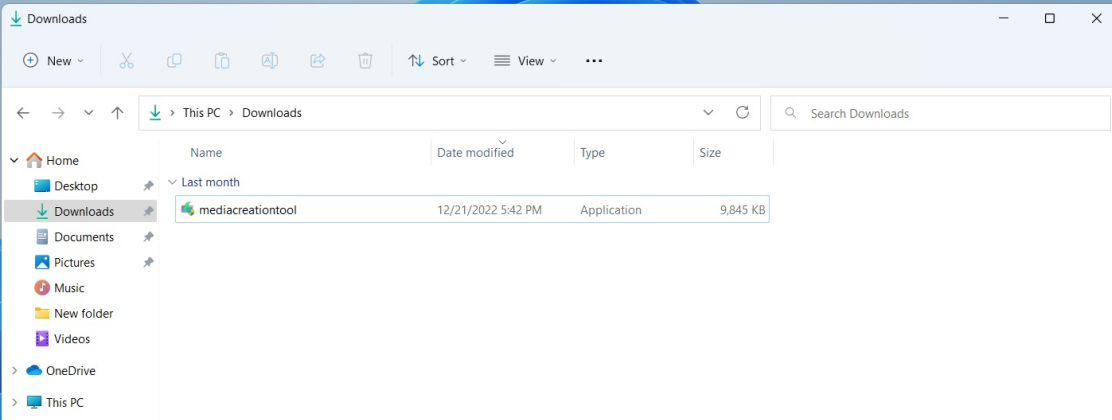Click This PC in the address path

(201, 113)
